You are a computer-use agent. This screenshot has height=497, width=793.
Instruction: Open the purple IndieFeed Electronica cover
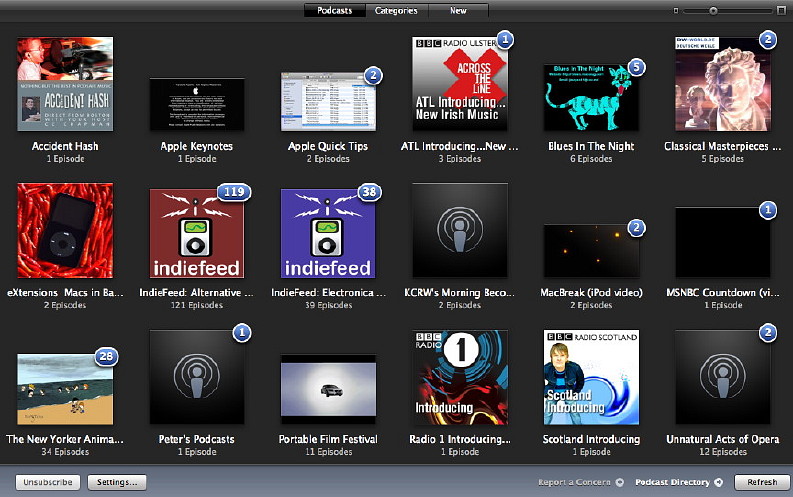pyautogui.click(x=328, y=233)
